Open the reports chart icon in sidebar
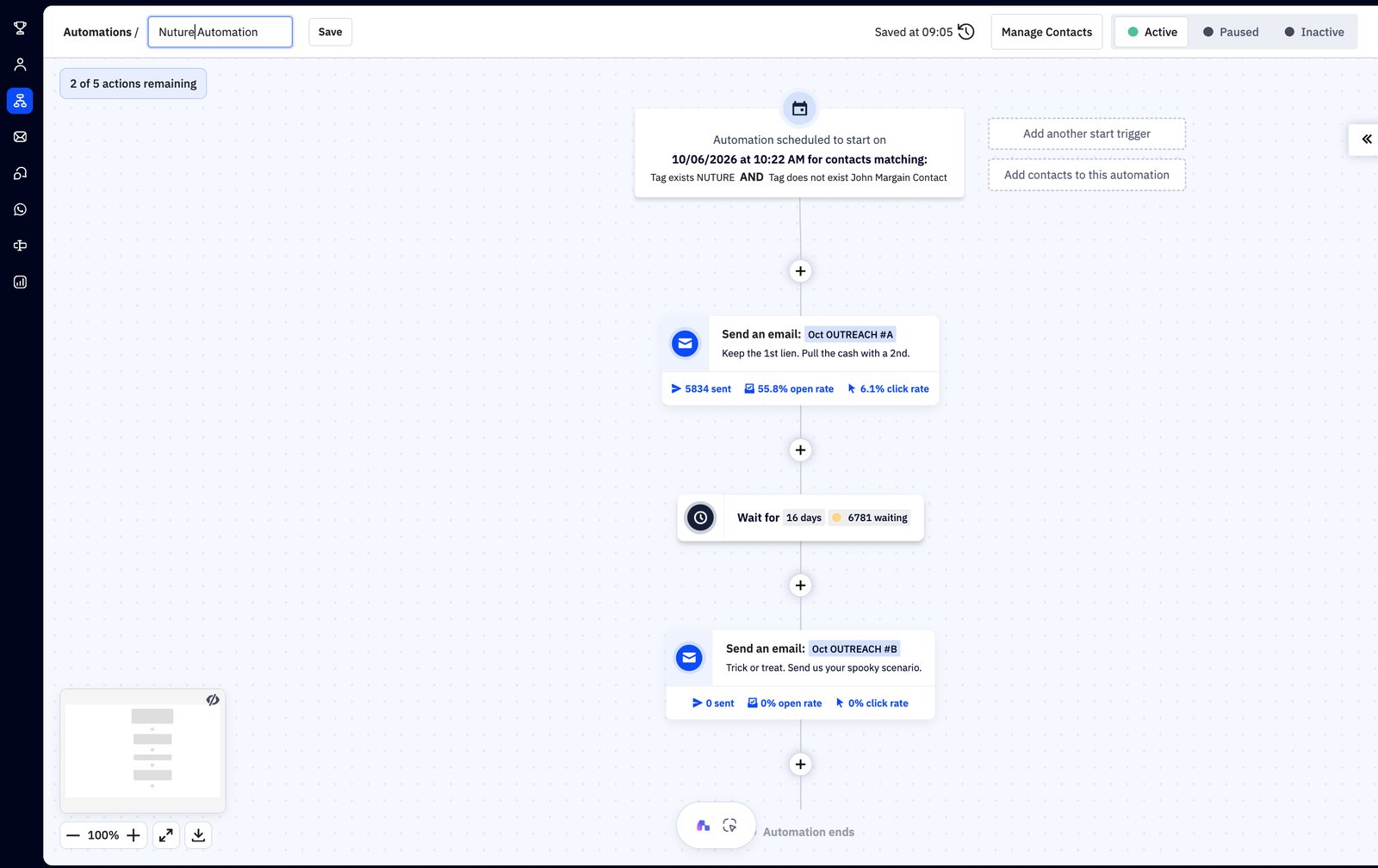Image resolution: width=1378 pixels, height=868 pixels. tap(20, 282)
